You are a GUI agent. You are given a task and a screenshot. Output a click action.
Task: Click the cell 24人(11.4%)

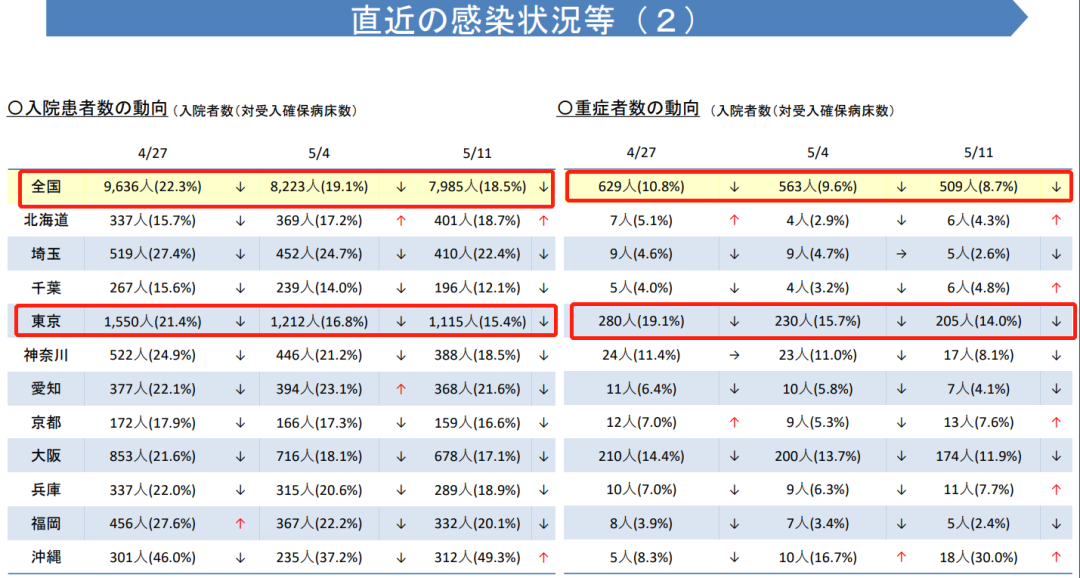[641, 355]
